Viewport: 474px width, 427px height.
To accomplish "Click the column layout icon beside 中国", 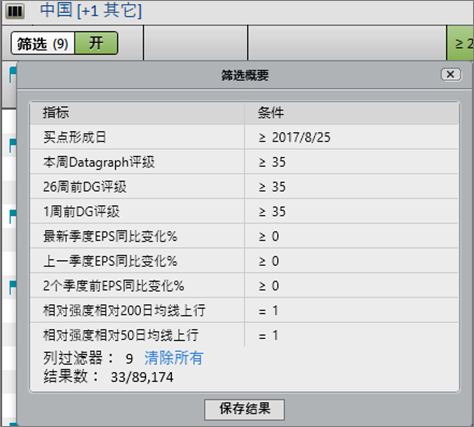I will point(15,11).
